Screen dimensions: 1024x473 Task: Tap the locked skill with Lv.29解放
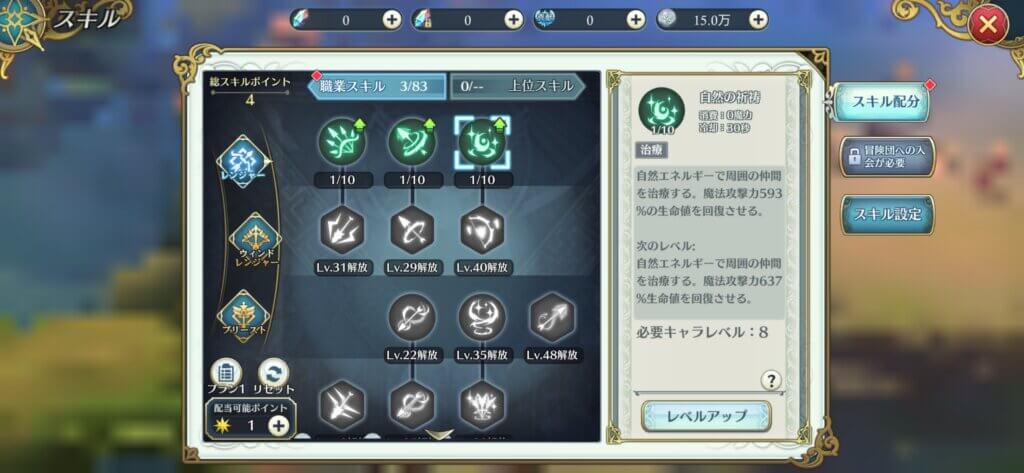click(412, 230)
